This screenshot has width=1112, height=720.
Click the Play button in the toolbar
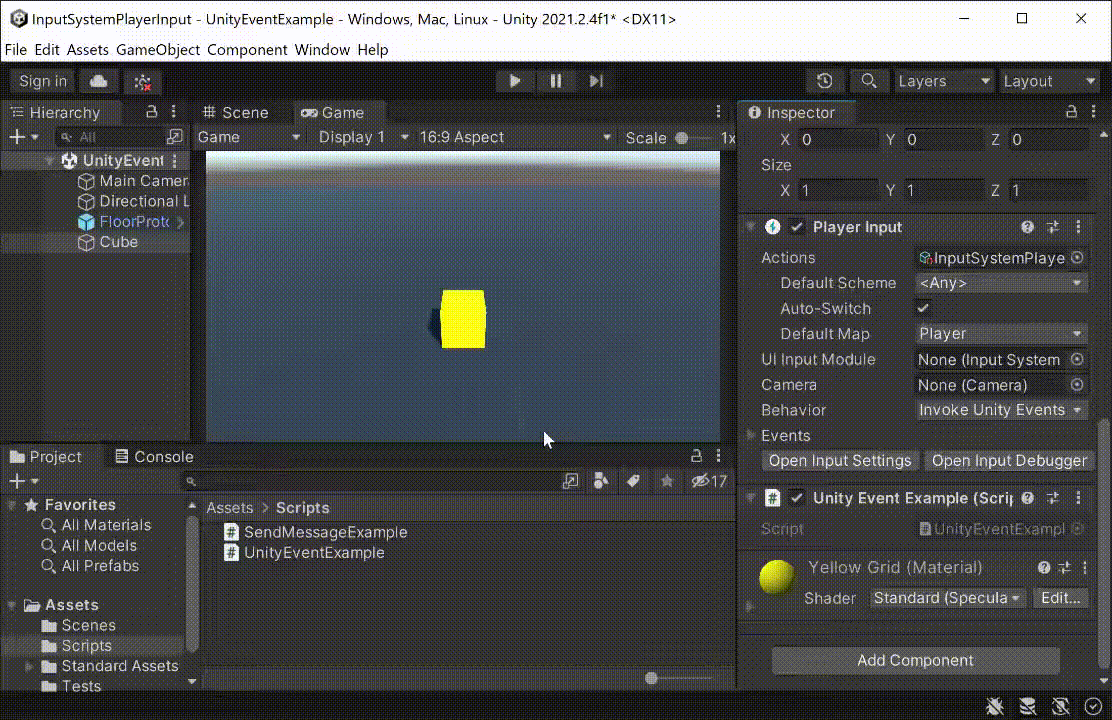(515, 81)
